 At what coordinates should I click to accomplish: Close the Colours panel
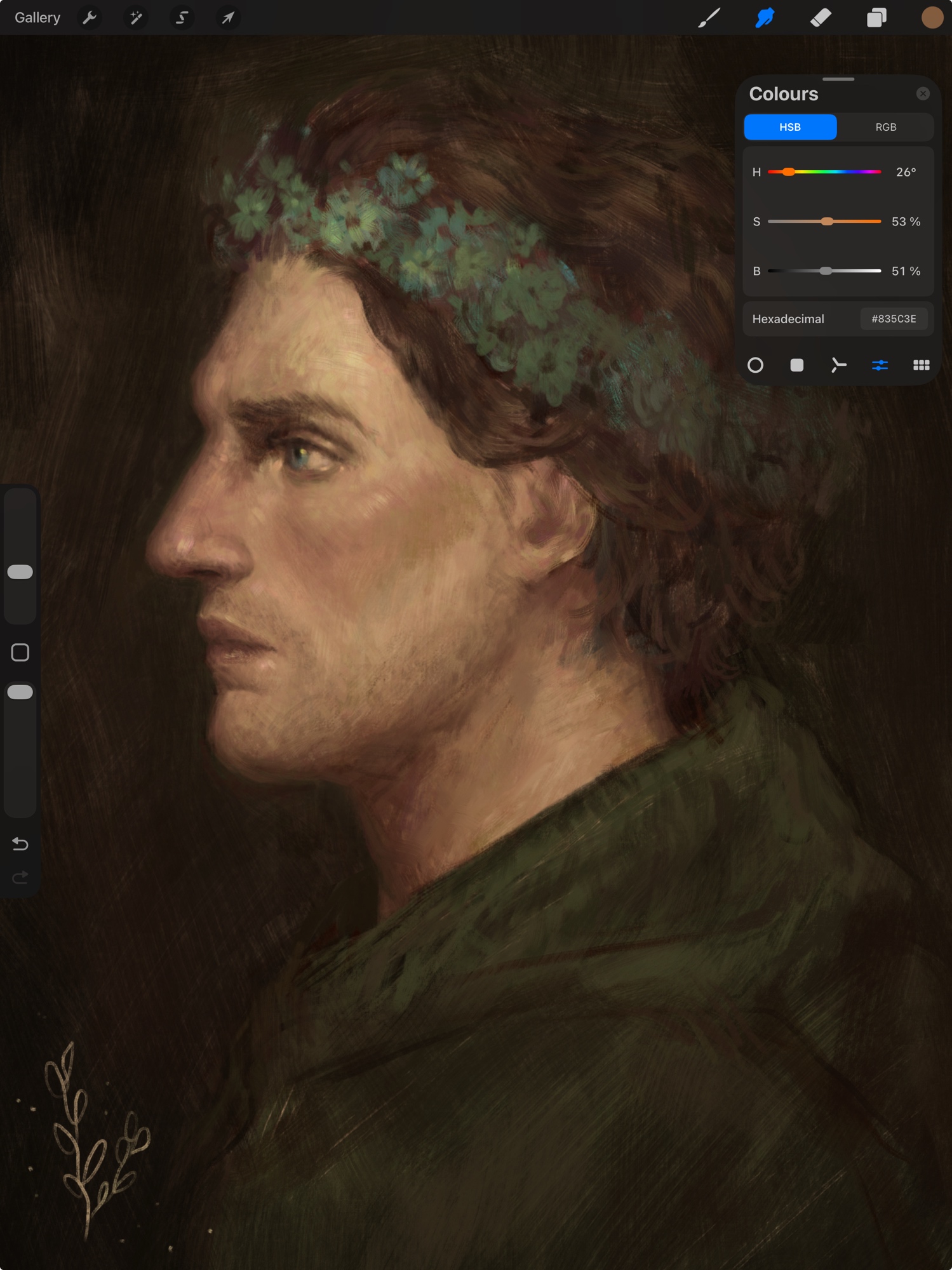pos(923,94)
